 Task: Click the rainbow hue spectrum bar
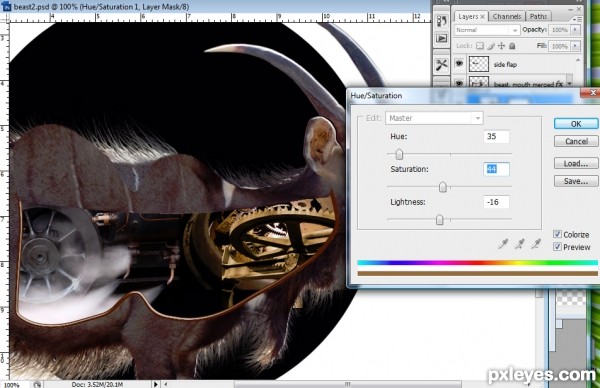(477, 262)
